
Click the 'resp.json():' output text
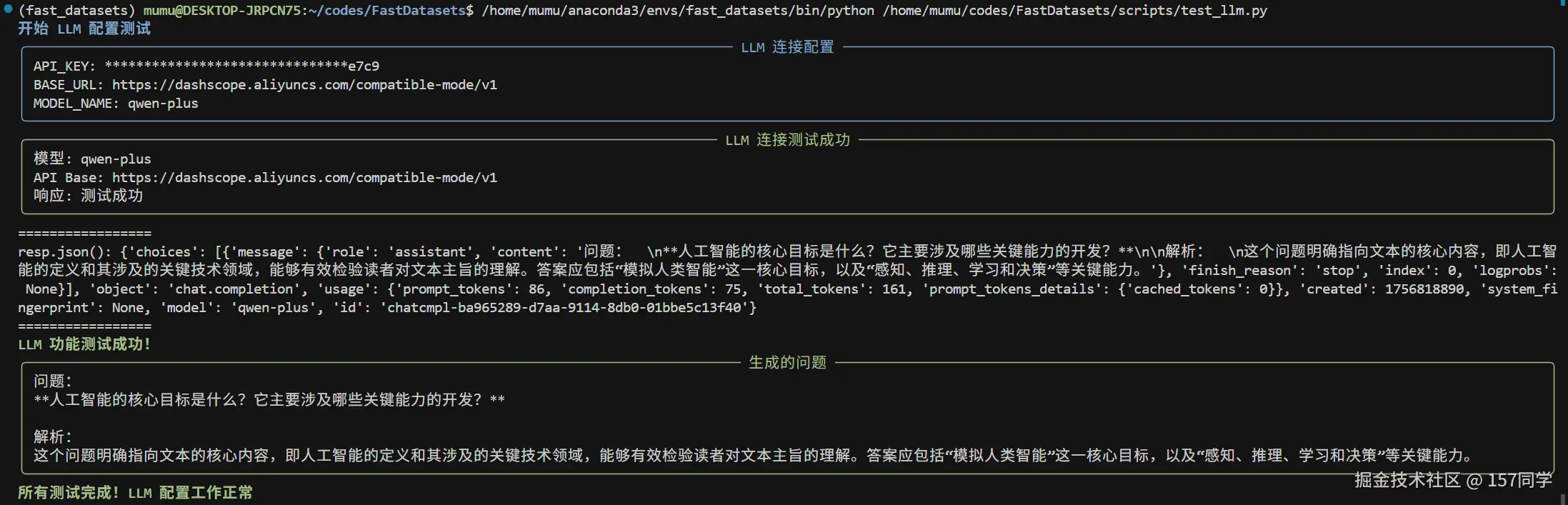point(65,252)
